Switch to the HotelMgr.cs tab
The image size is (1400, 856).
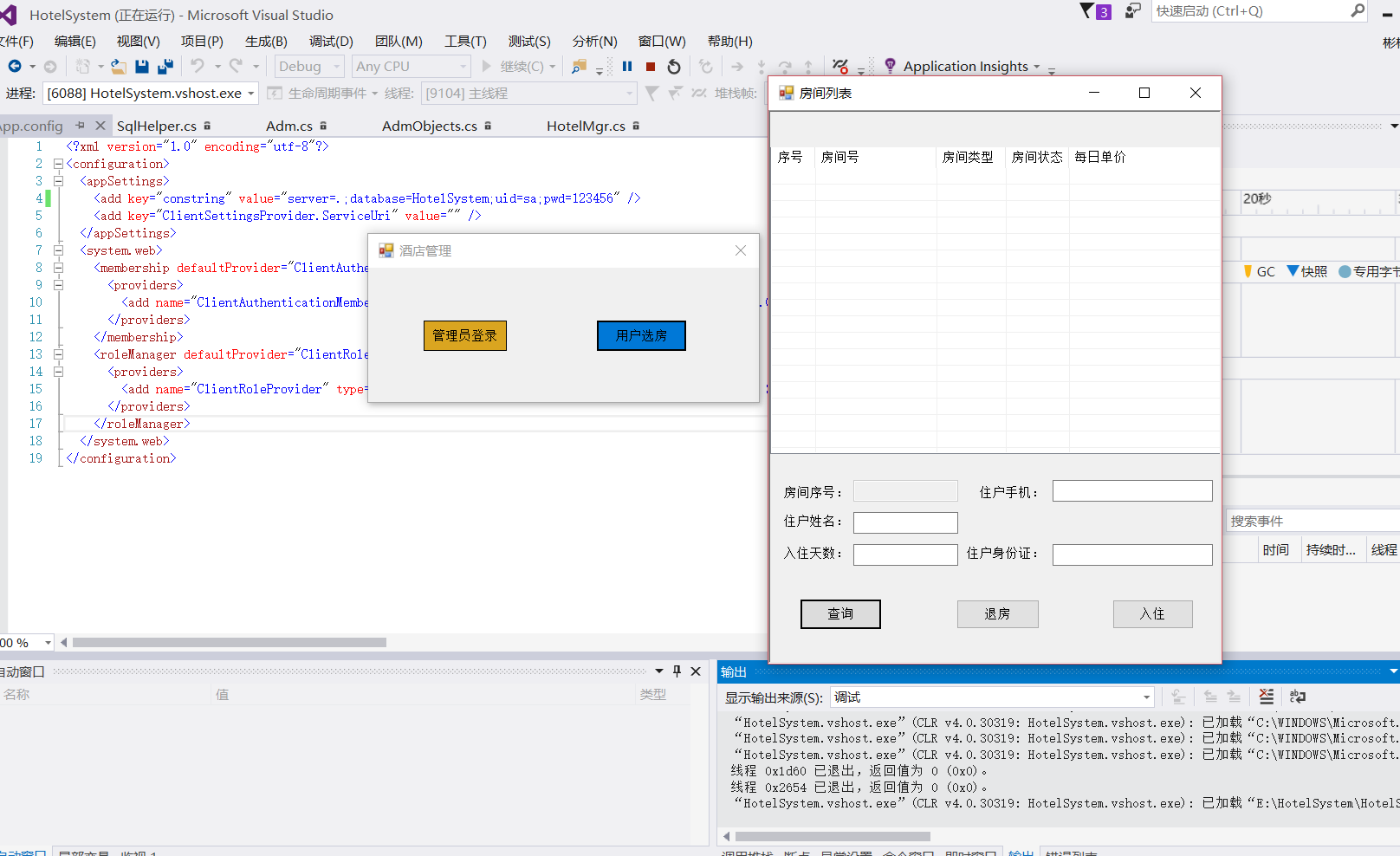pyautogui.click(x=586, y=126)
